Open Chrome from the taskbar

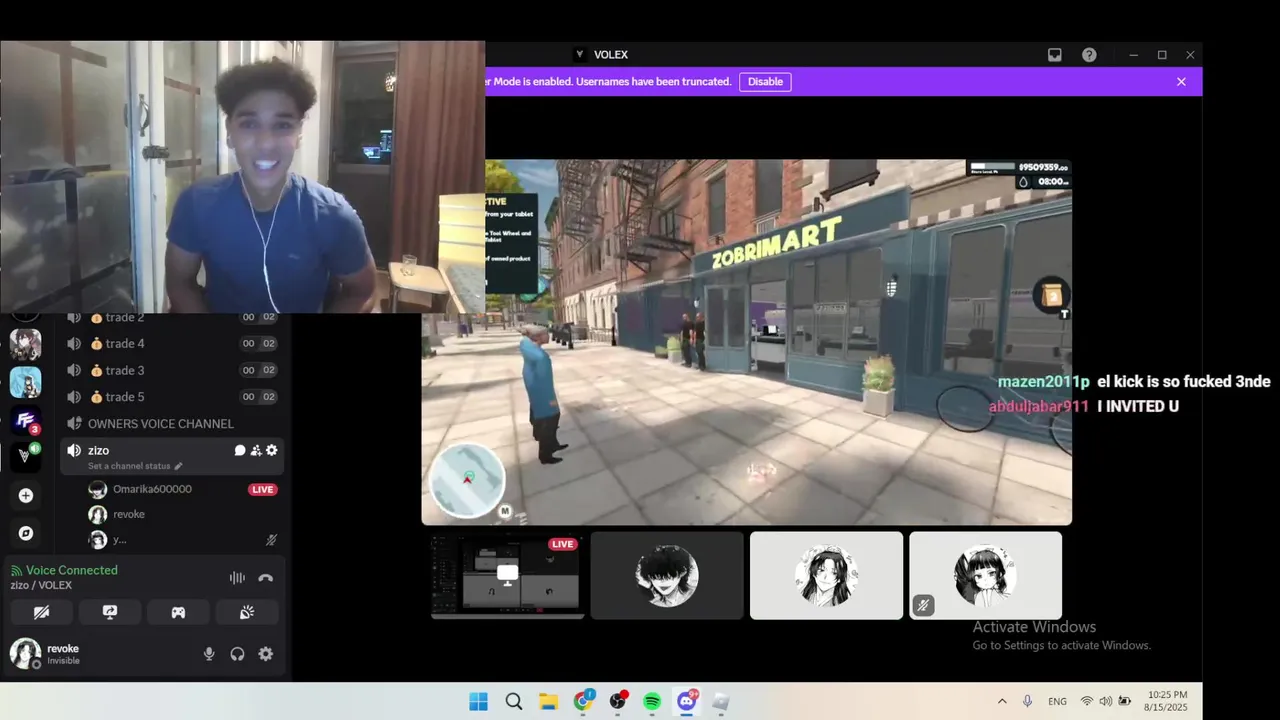point(583,702)
